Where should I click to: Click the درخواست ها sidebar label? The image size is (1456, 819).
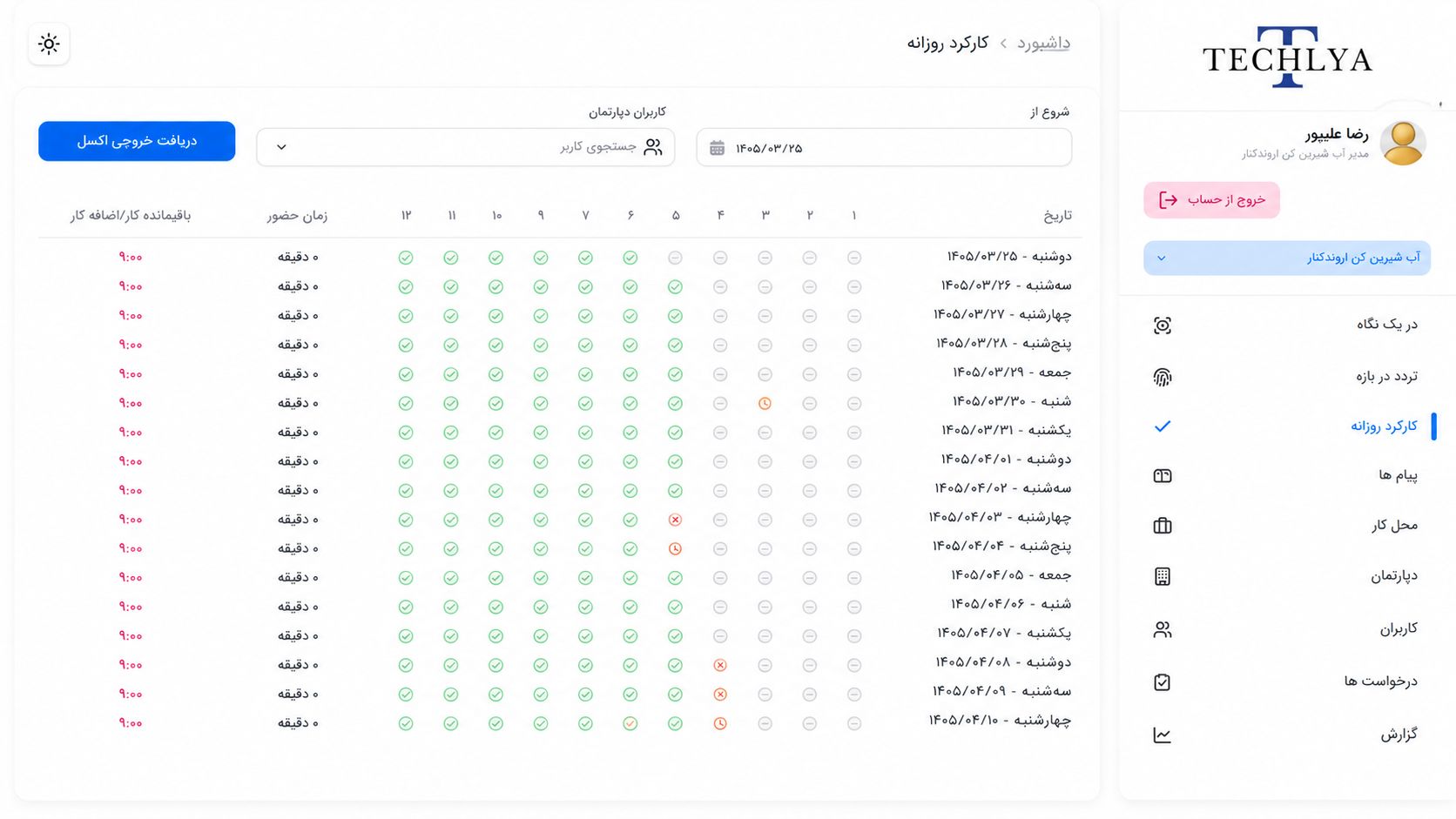coord(1380,681)
